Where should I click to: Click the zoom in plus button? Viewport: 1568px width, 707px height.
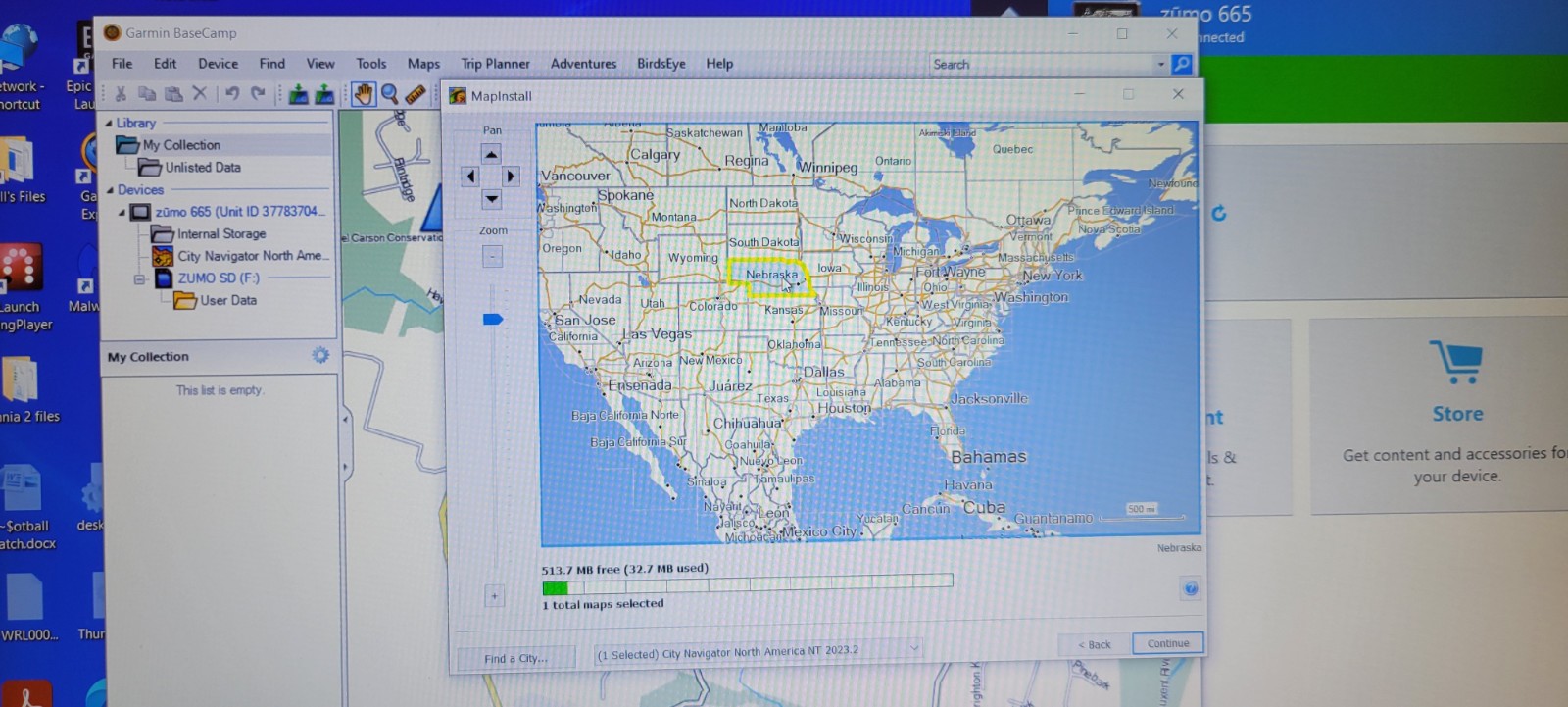[494, 595]
